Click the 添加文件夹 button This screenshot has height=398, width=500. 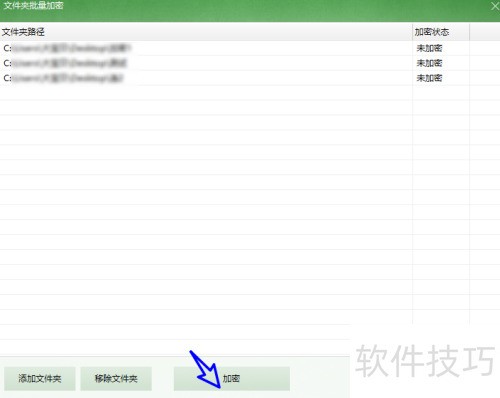click(x=40, y=379)
